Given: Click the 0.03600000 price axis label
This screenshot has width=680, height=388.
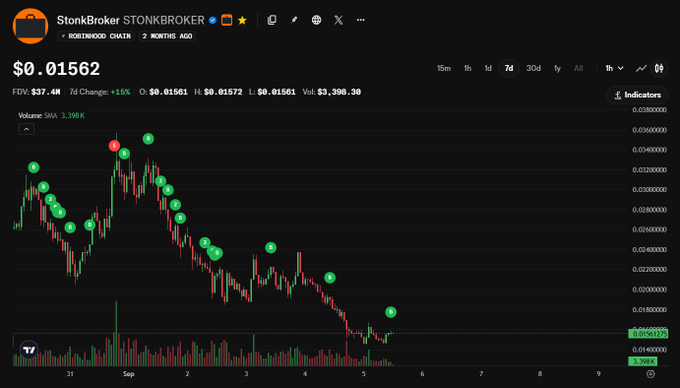Looking at the screenshot, I should [649, 130].
